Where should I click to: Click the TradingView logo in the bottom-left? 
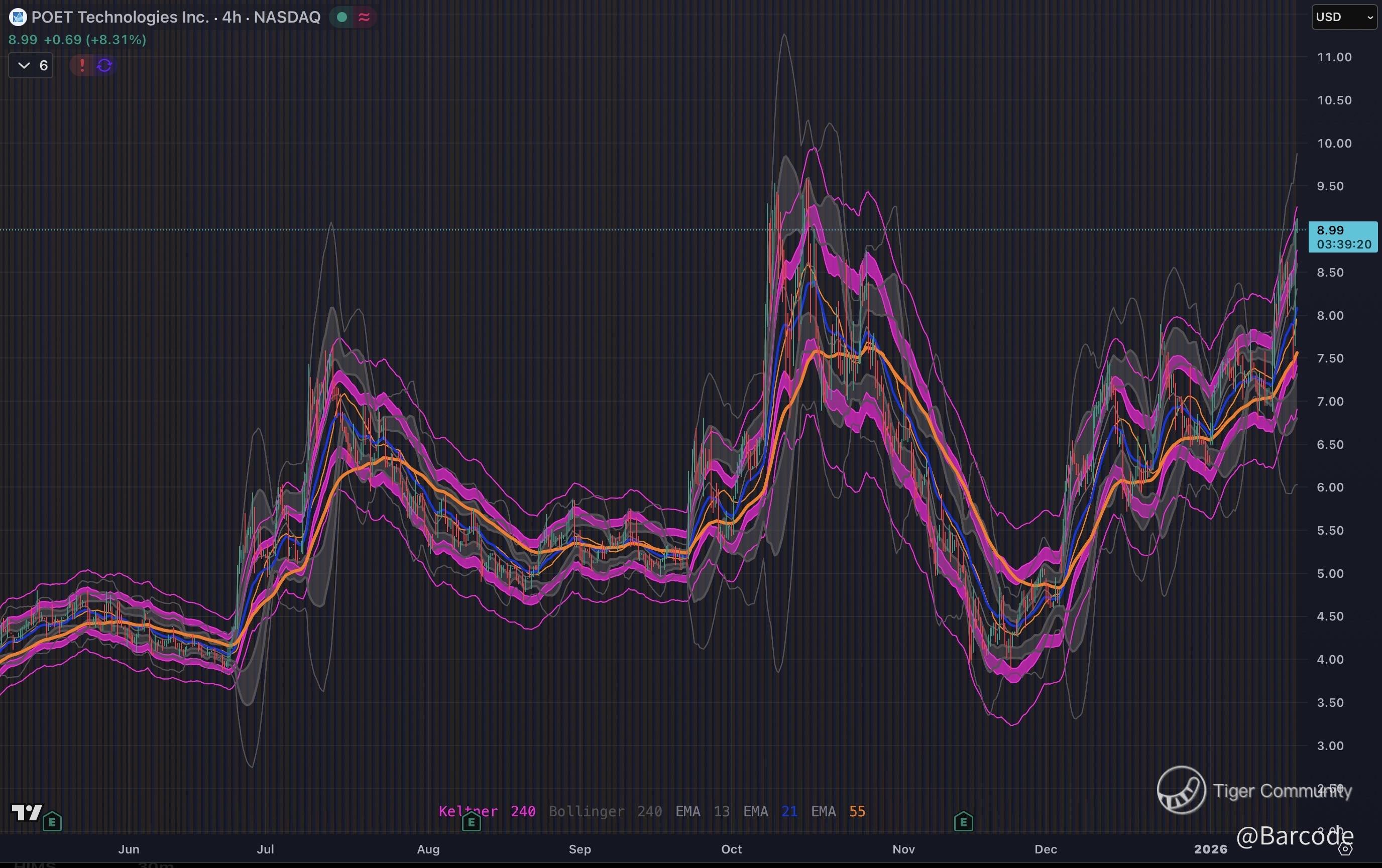pyautogui.click(x=27, y=812)
